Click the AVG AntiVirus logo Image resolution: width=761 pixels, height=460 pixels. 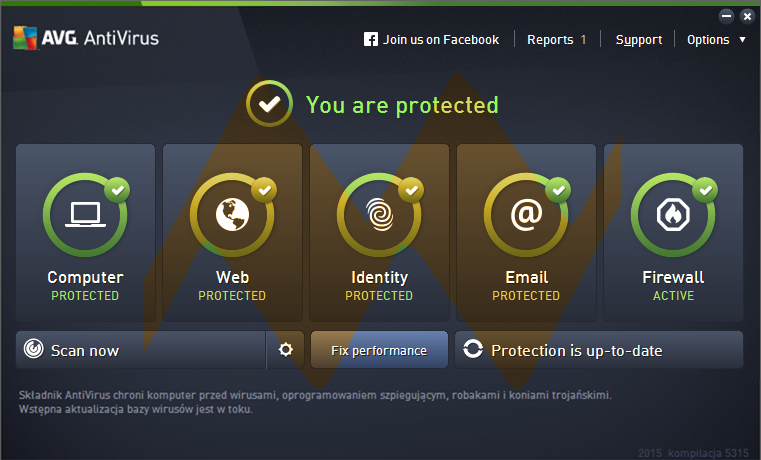(85, 38)
